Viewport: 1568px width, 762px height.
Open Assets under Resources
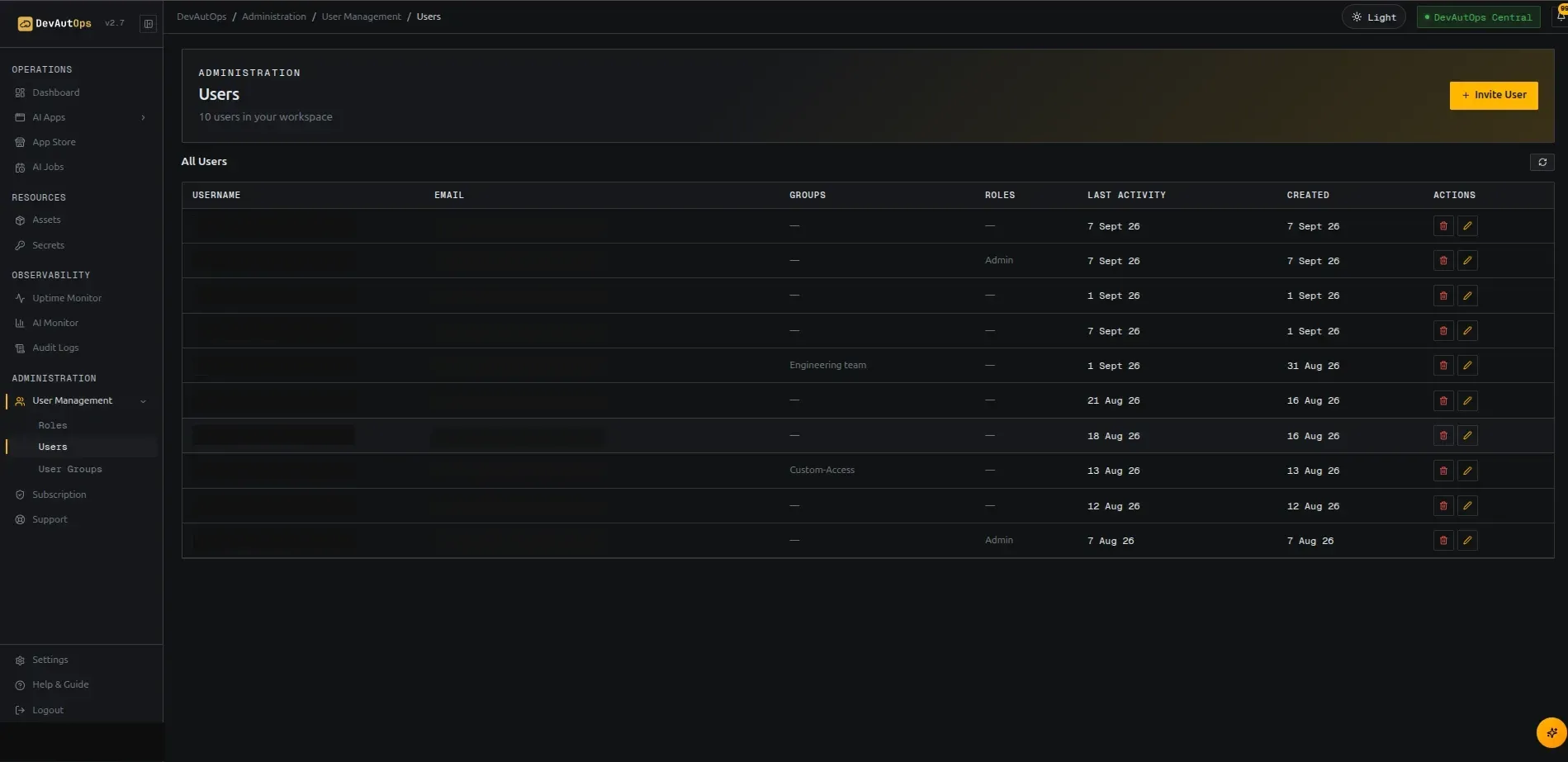pyautogui.click(x=46, y=220)
